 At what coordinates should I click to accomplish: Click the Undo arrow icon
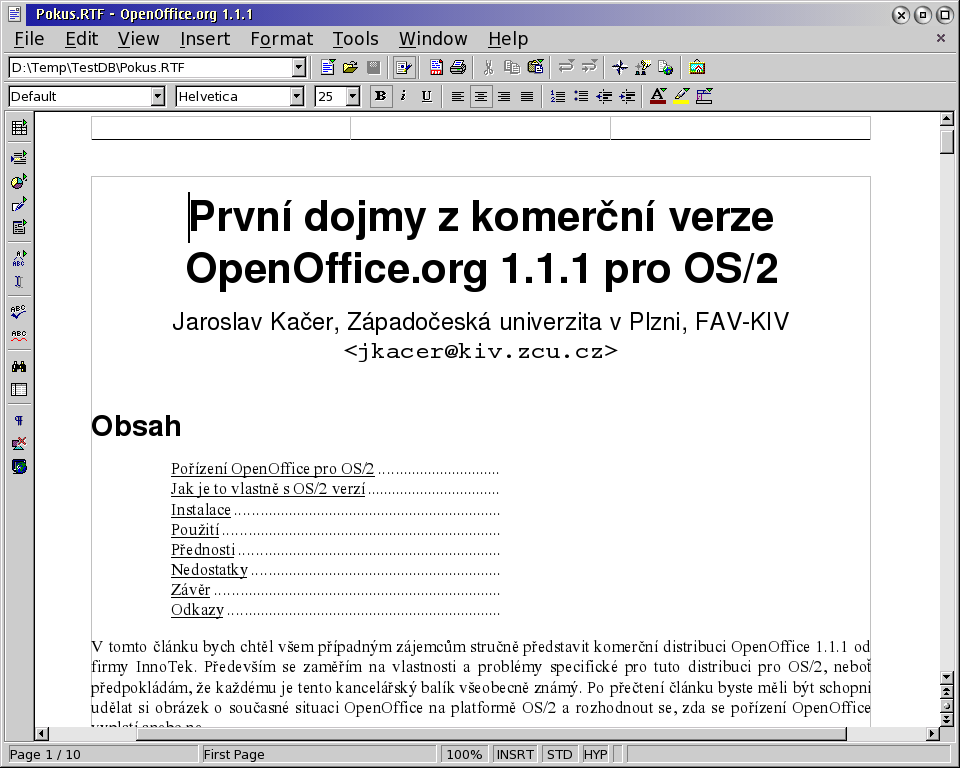566,67
